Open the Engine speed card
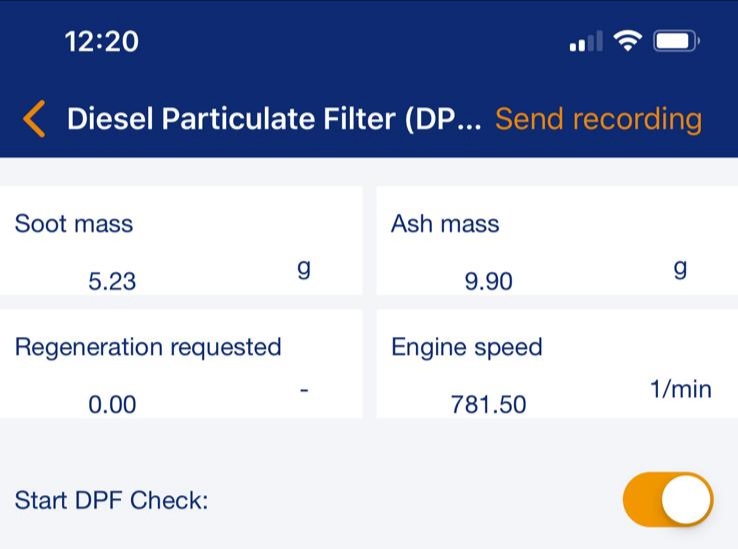 click(x=556, y=364)
